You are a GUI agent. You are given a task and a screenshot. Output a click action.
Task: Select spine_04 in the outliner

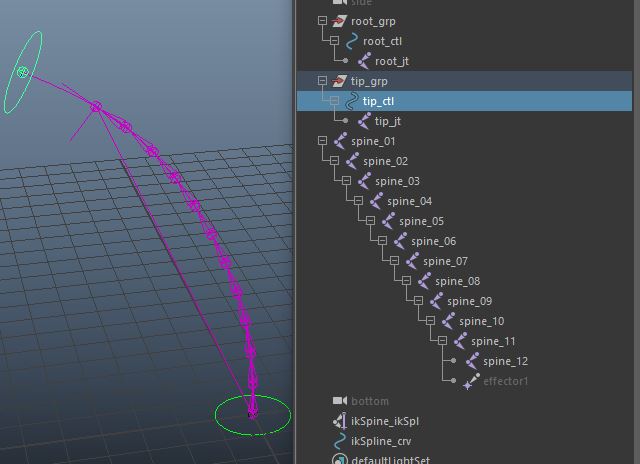tap(409, 201)
